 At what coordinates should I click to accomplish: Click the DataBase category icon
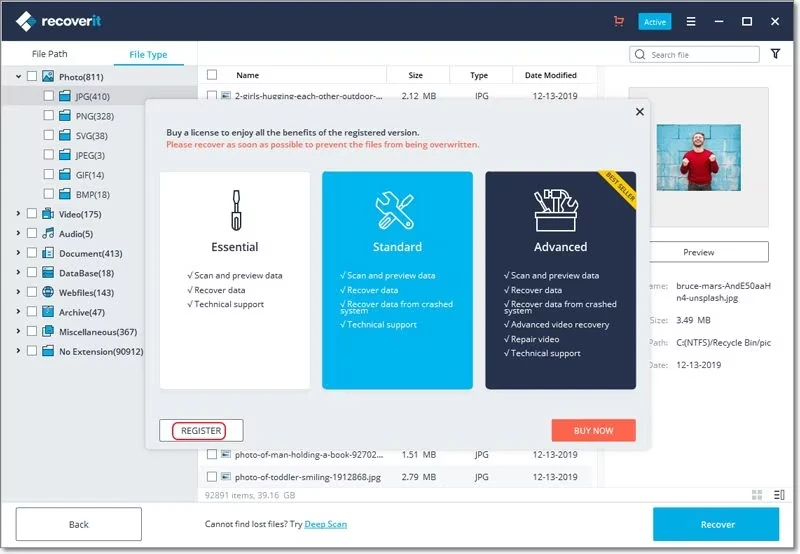click(x=48, y=272)
